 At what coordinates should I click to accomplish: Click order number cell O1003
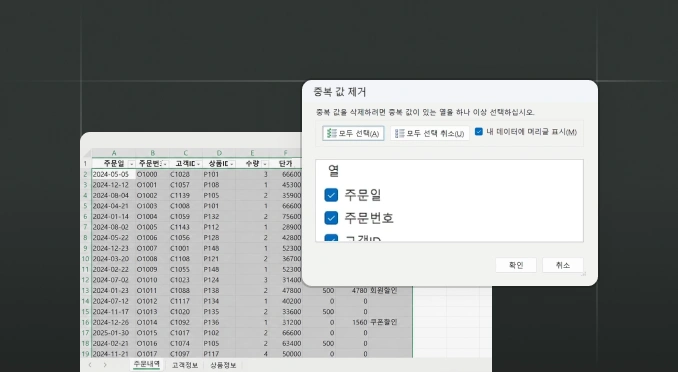152,206
